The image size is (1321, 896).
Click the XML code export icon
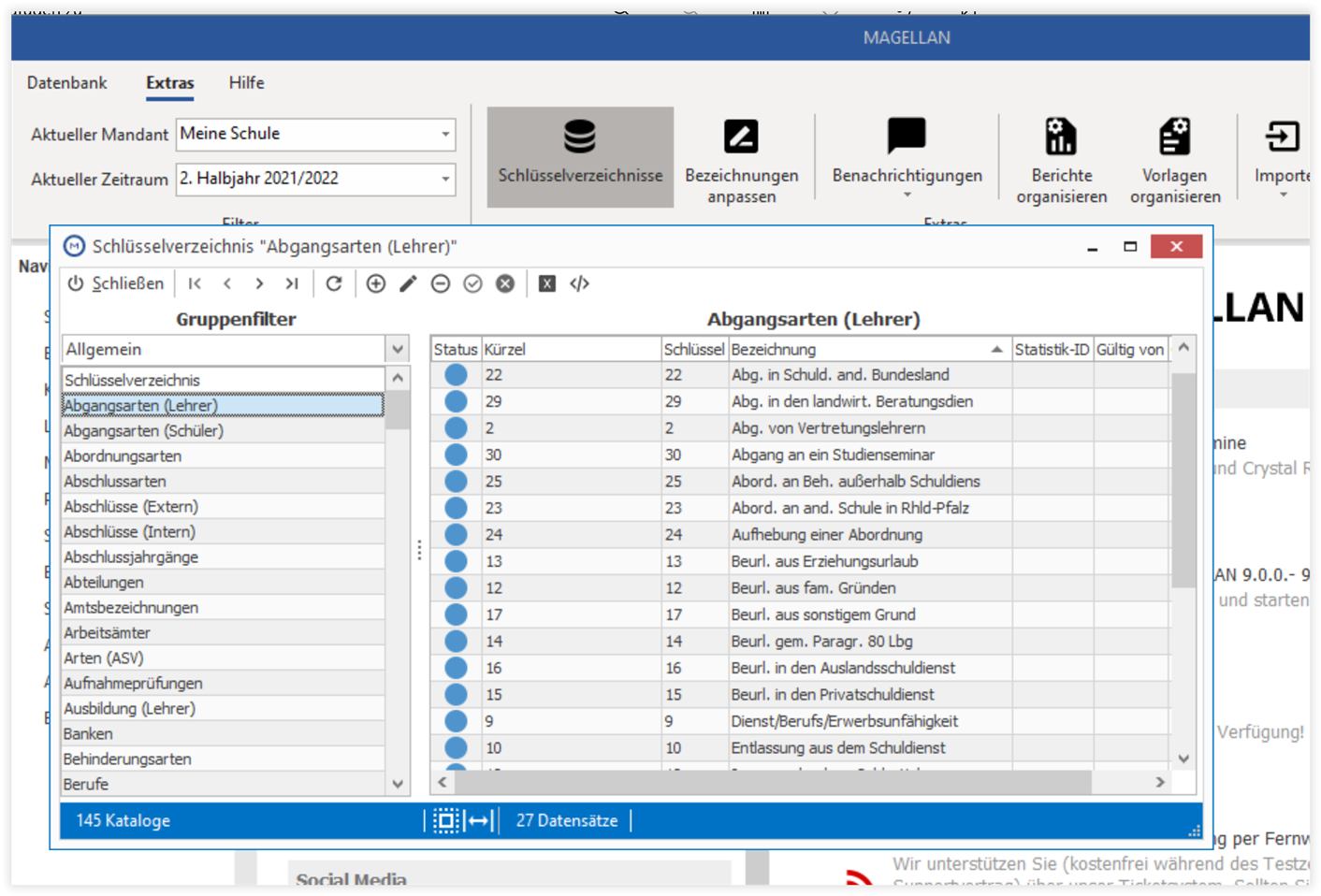click(579, 283)
